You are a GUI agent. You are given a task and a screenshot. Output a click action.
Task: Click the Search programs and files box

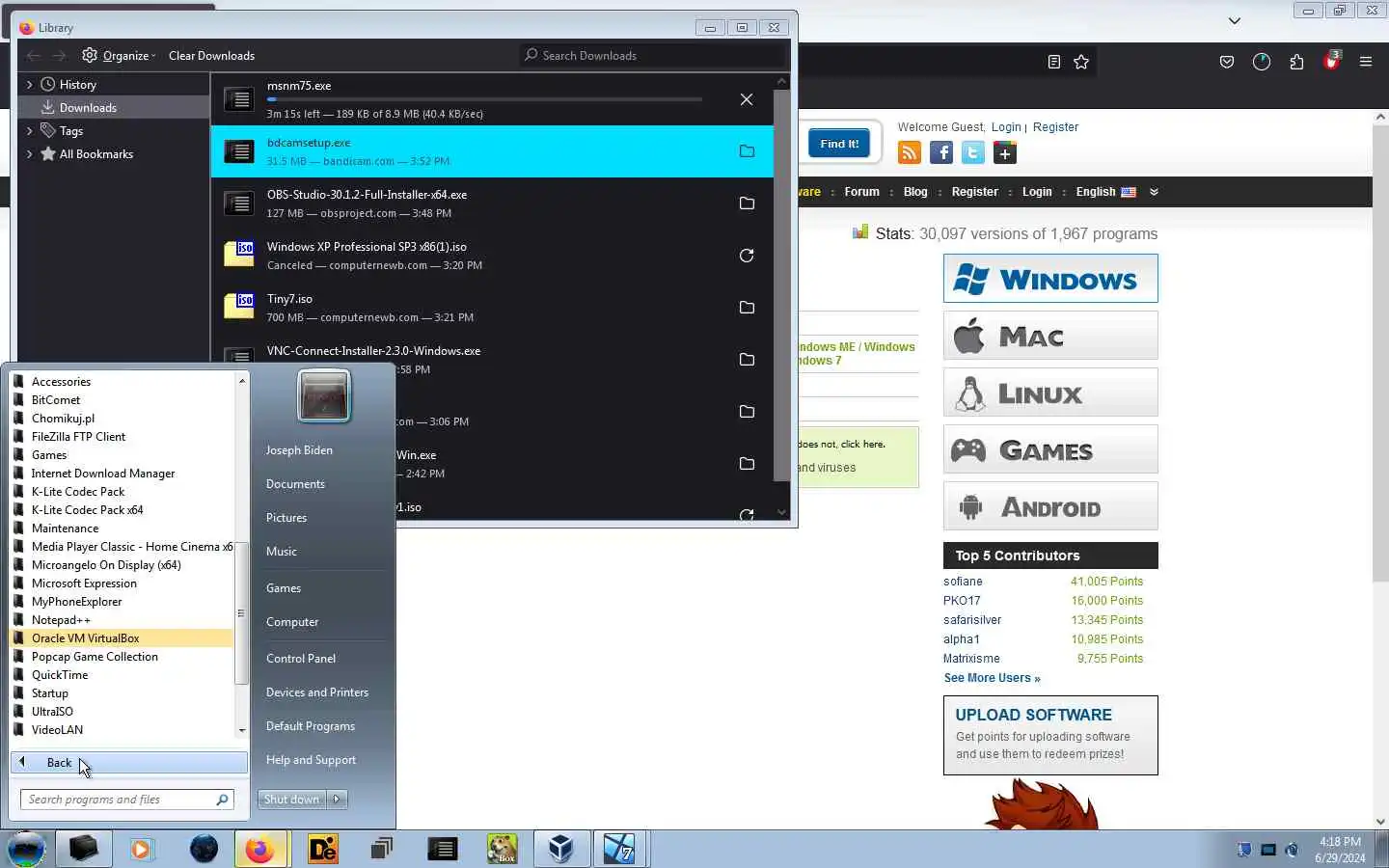127,800
